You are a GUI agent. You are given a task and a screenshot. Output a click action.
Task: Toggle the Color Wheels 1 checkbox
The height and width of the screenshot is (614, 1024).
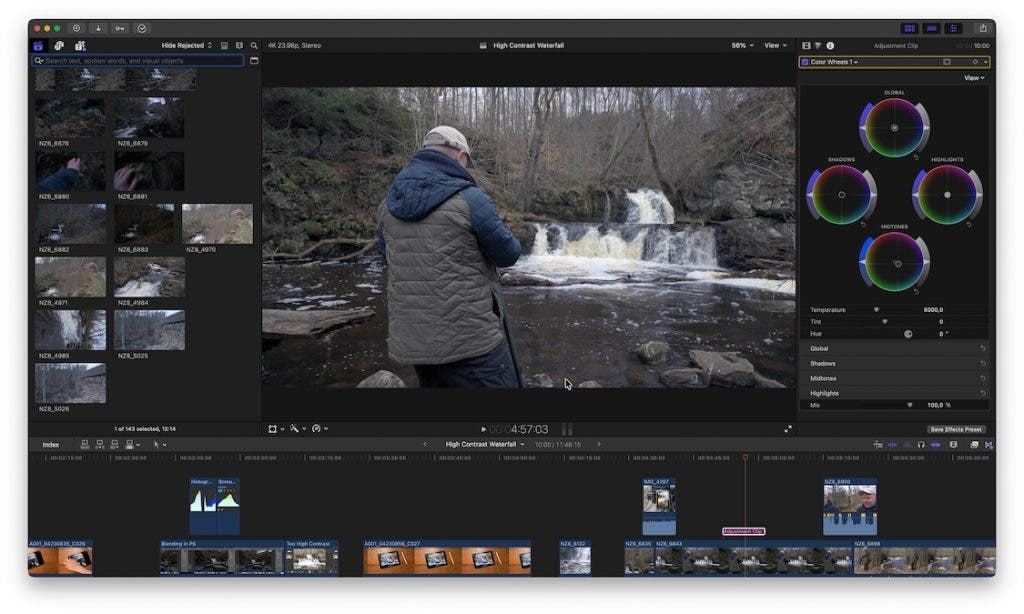point(805,62)
